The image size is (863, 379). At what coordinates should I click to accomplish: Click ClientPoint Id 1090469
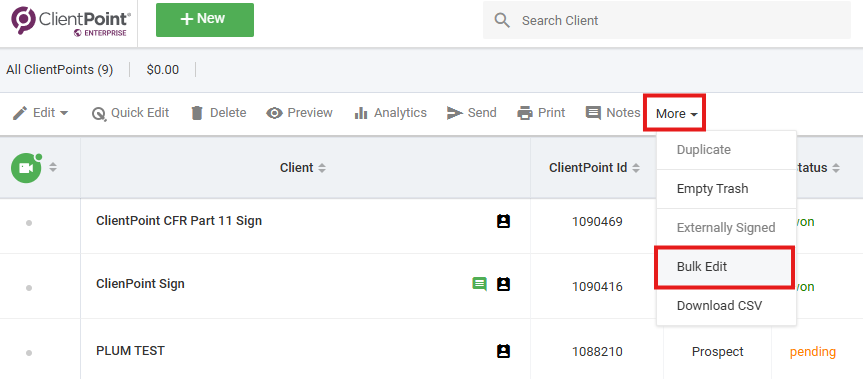(597, 222)
